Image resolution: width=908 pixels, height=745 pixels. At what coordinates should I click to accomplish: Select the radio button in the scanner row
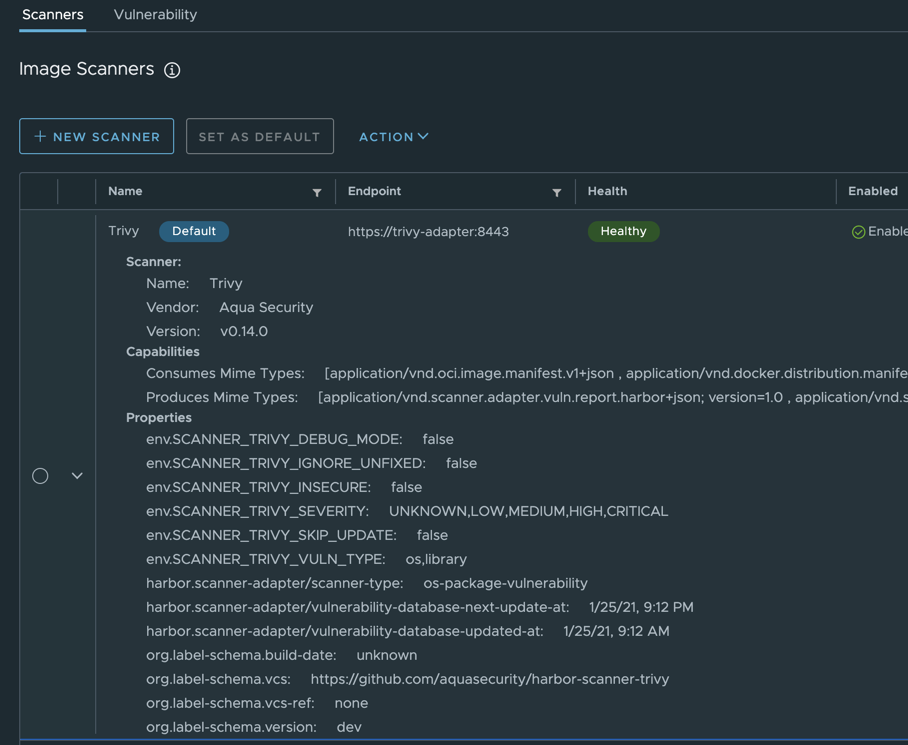[x=40, y=475]
